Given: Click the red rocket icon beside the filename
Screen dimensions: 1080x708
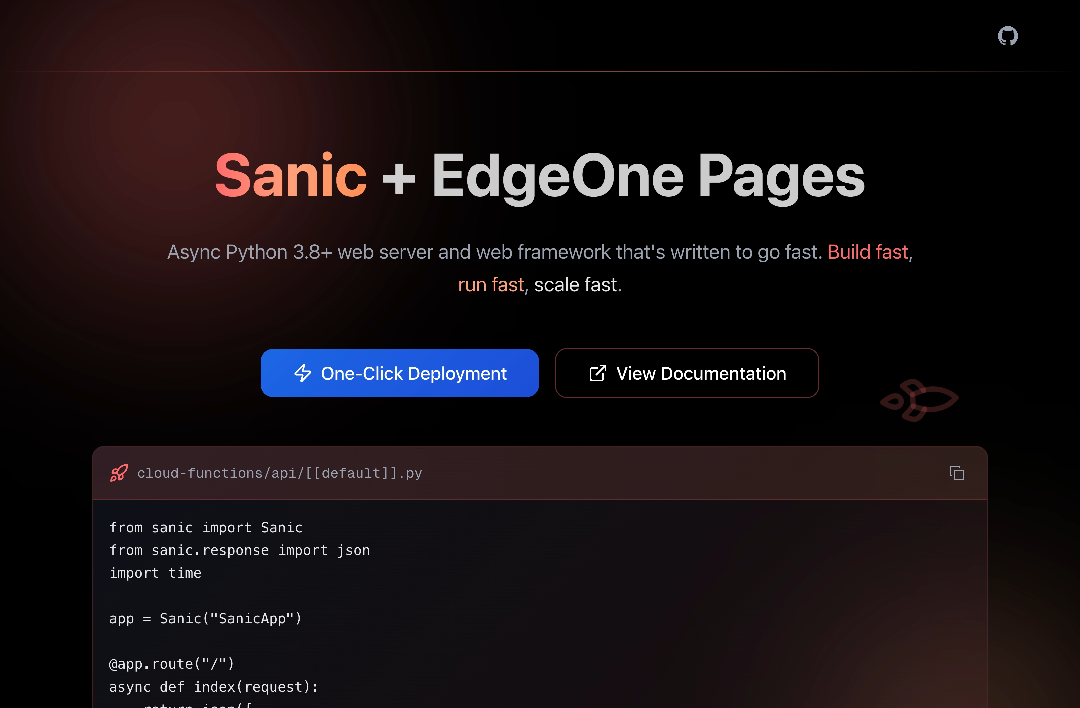Looking at the screenshot, I should coord(119,473).
